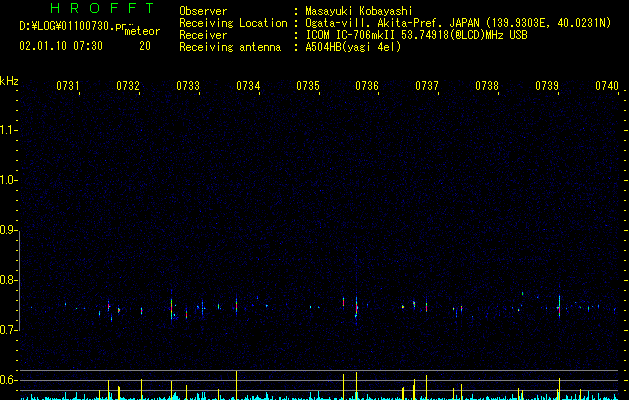
Task: Click the Receiving antenna label
Action: pos(230,47)
